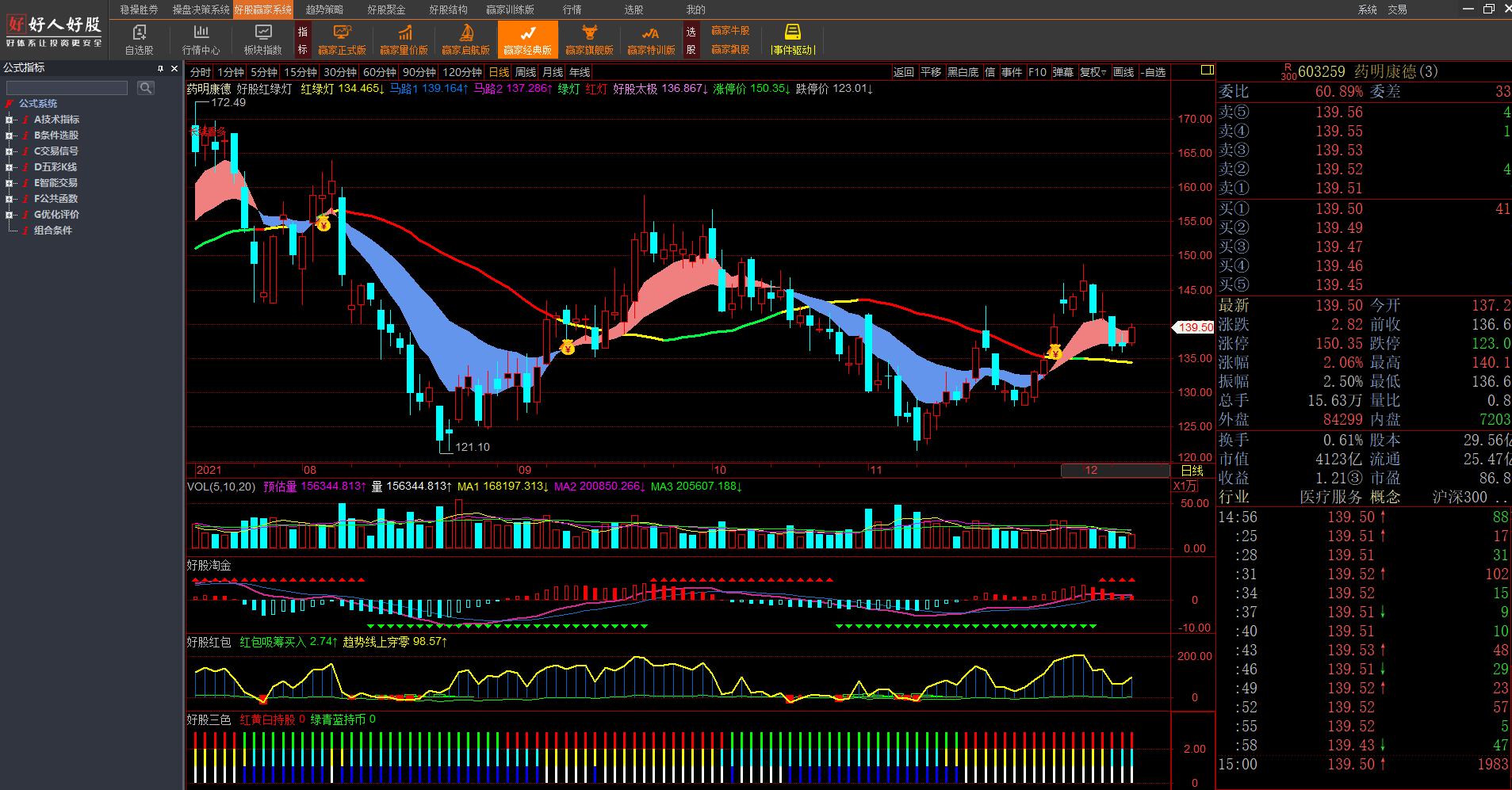This screenshot has width=1512, height=790.
Task: Click the 组合条件 formula icon
Action: [25, 230]
